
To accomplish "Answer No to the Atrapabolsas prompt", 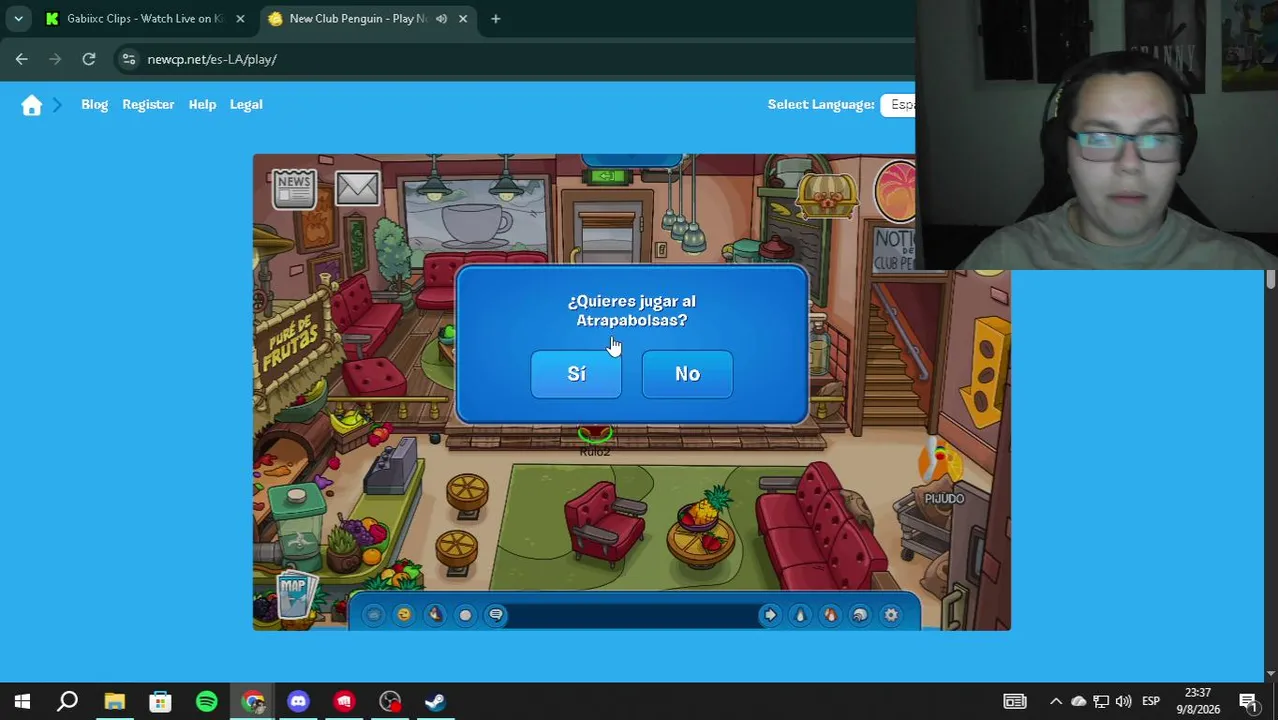I will (687, 374).
